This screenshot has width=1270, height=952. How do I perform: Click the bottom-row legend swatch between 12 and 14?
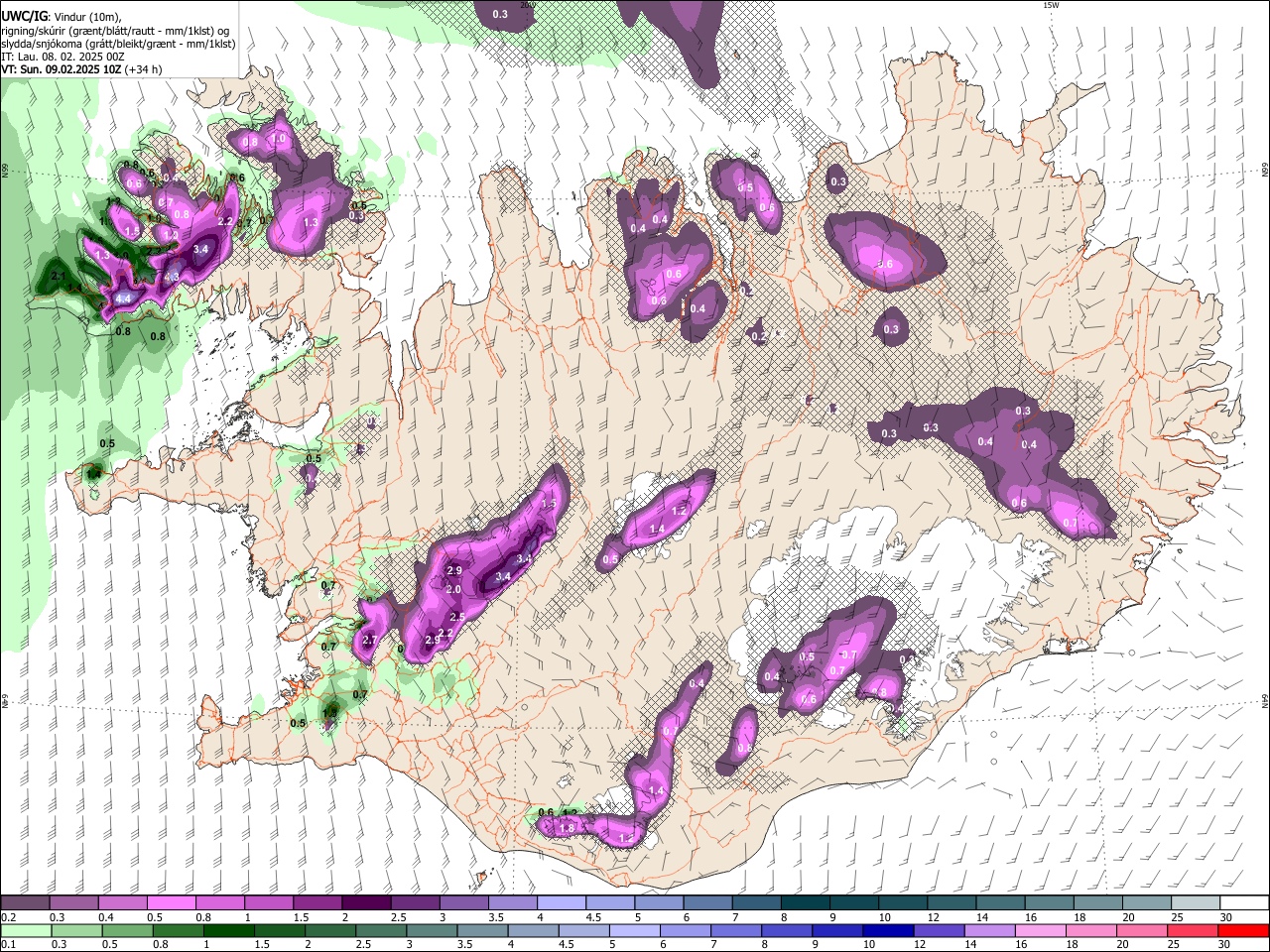(x=938, y=930)
